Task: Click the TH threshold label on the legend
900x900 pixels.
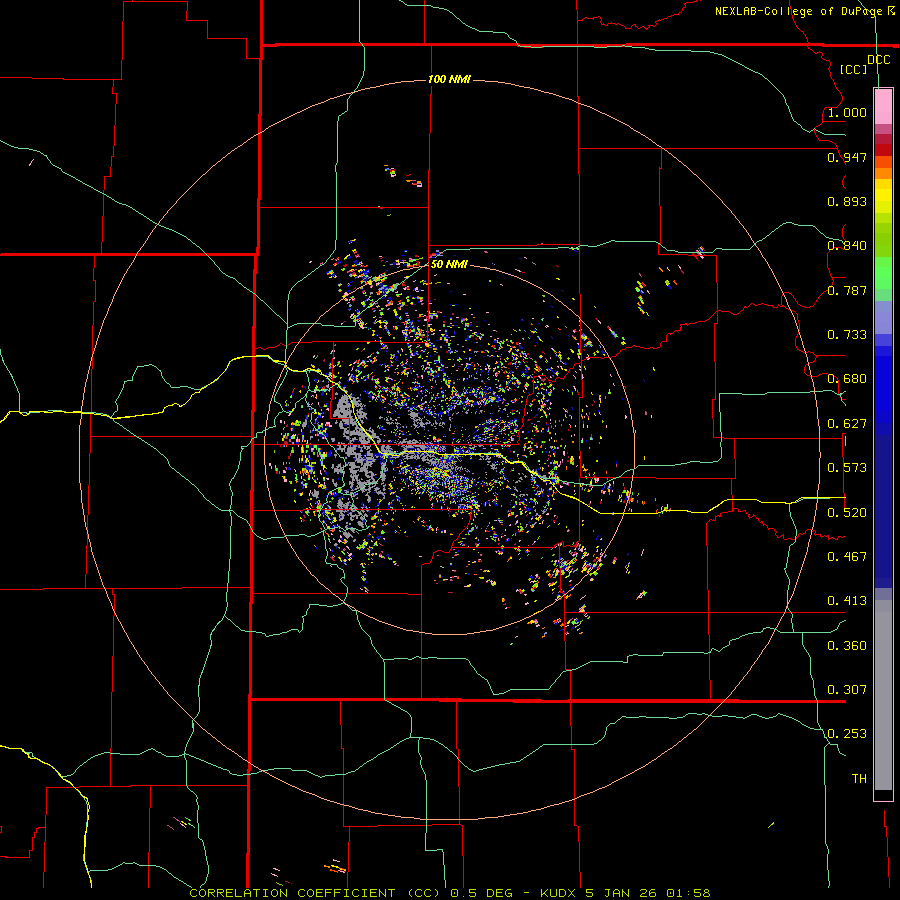Action: 859,779
